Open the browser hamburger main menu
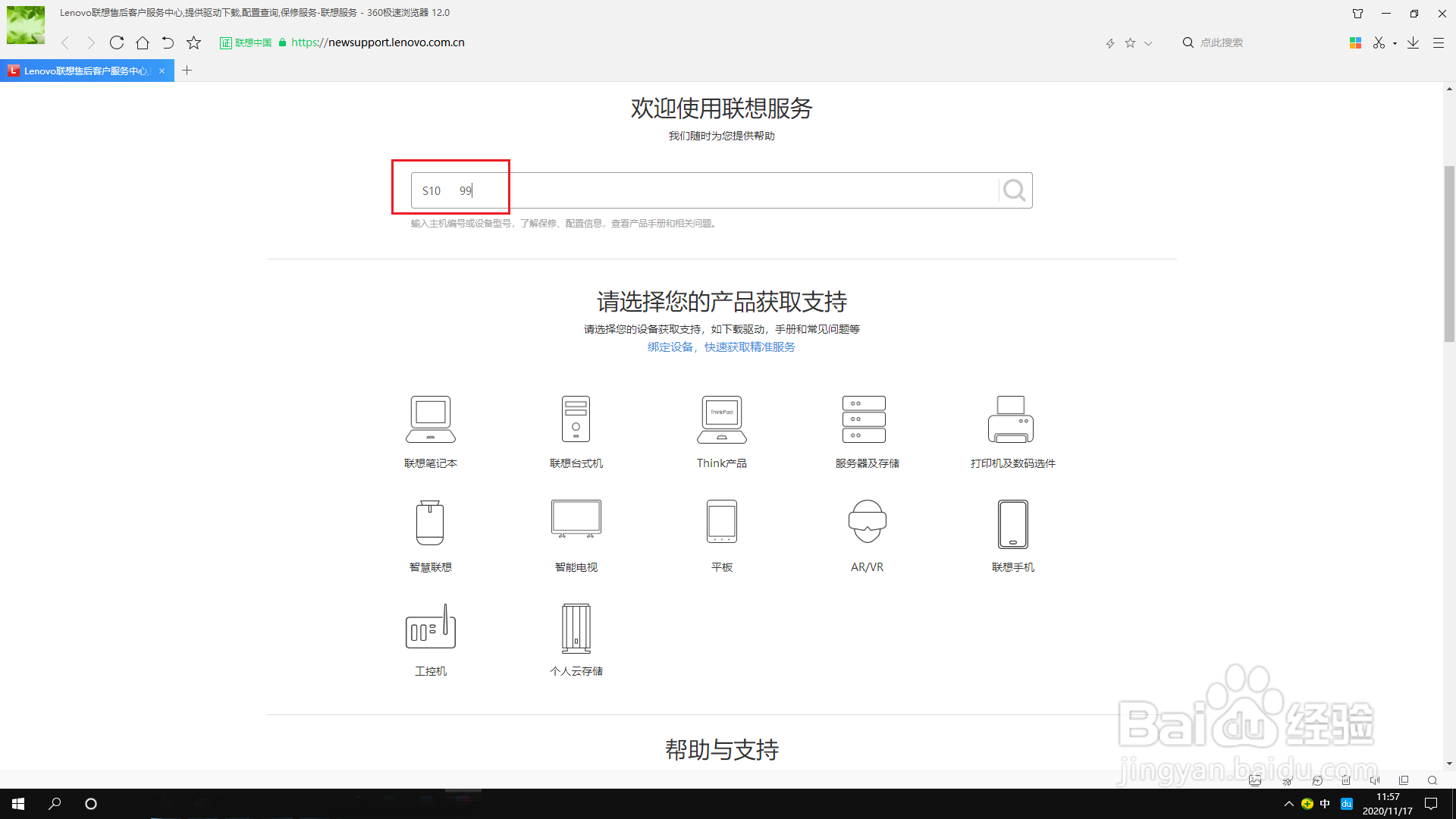1456x819 pixels. tap(1438, 43)
